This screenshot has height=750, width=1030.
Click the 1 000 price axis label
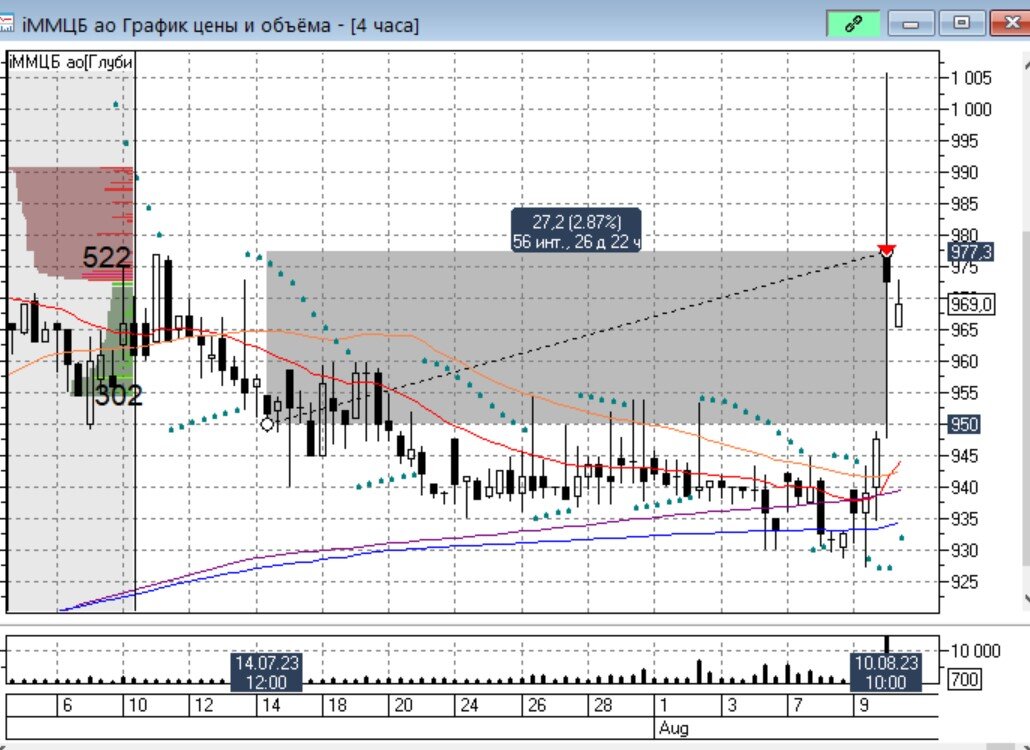tap(971, 110)
